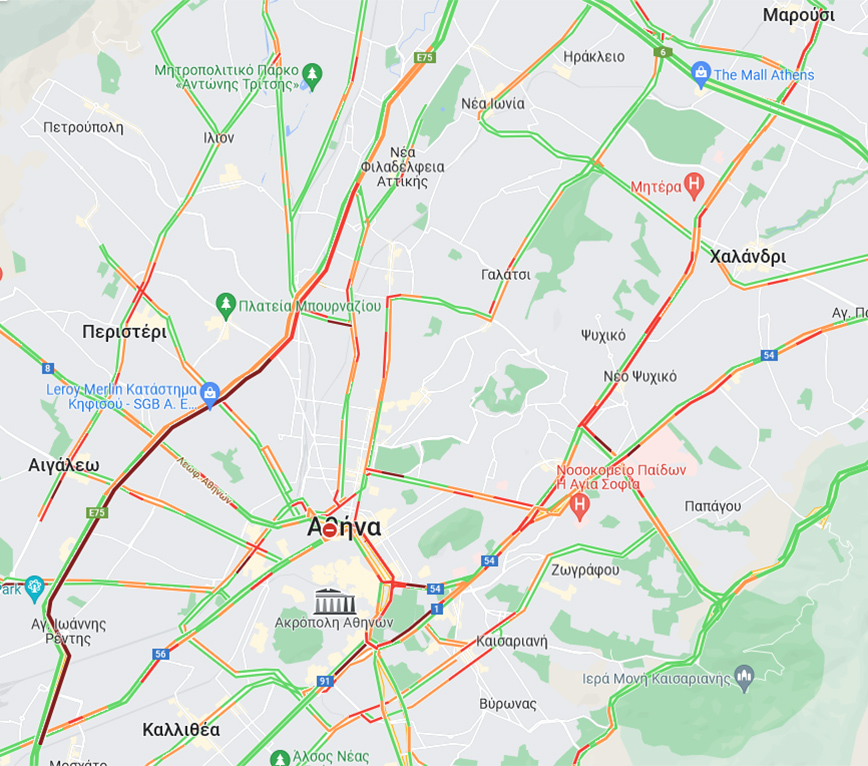Select the Μητέρα hospital marker
This screenshot has width=868, height=766.
pyautogui.click(x=694, y=186)
